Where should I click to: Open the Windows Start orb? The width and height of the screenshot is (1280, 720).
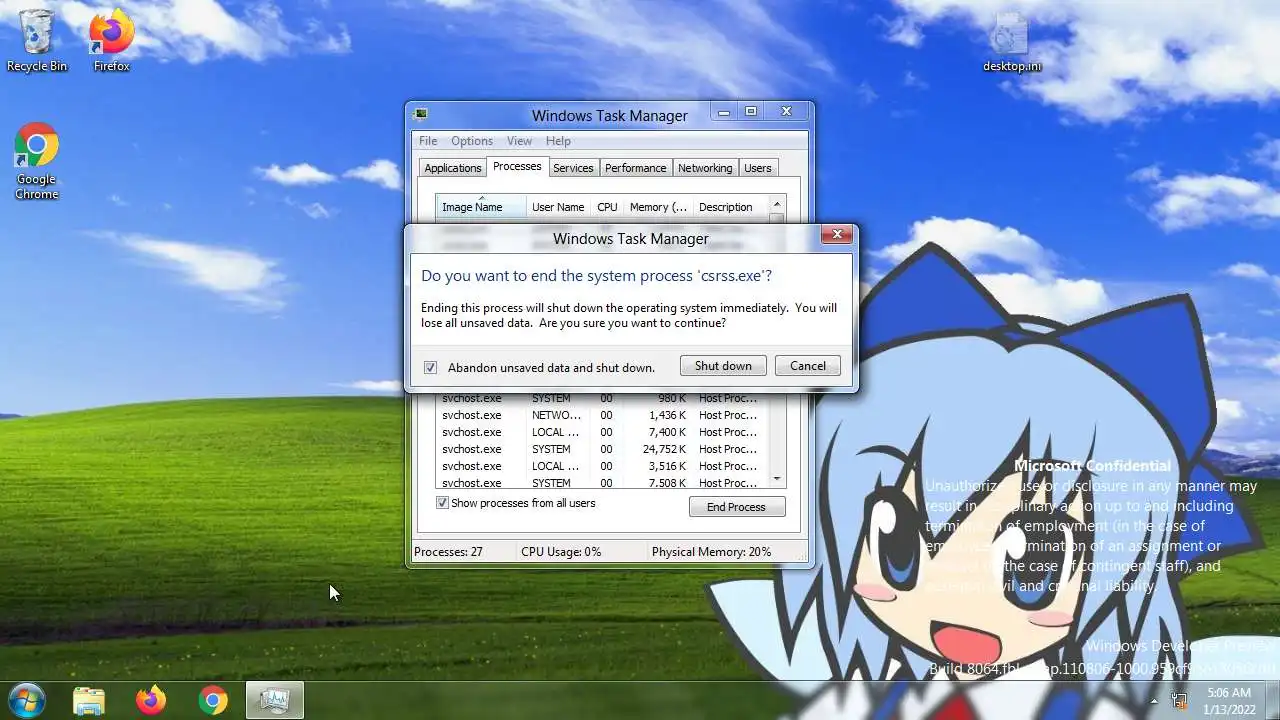tap(27, 699)
